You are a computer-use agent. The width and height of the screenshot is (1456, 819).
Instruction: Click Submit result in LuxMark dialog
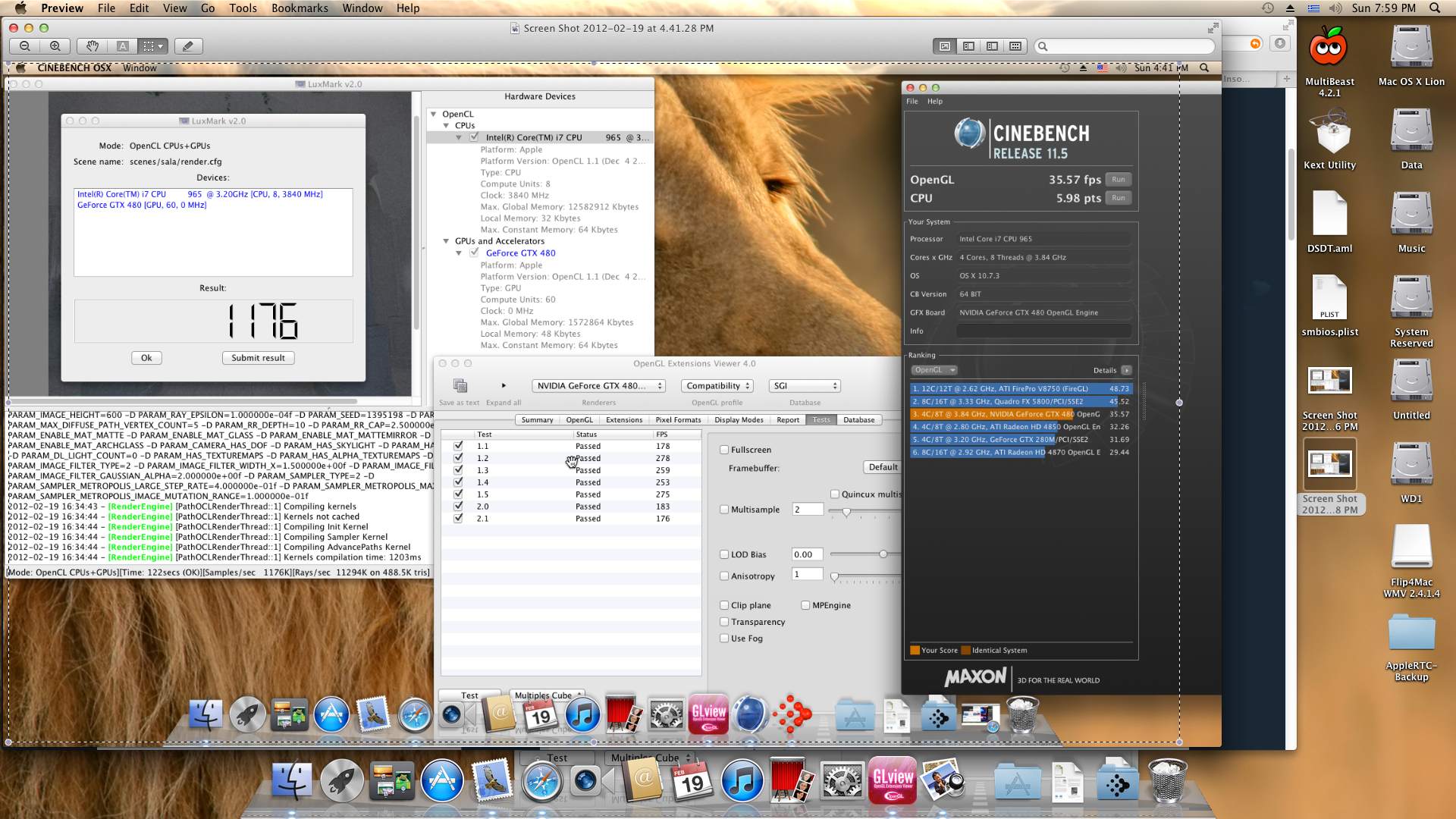(259, 358)
